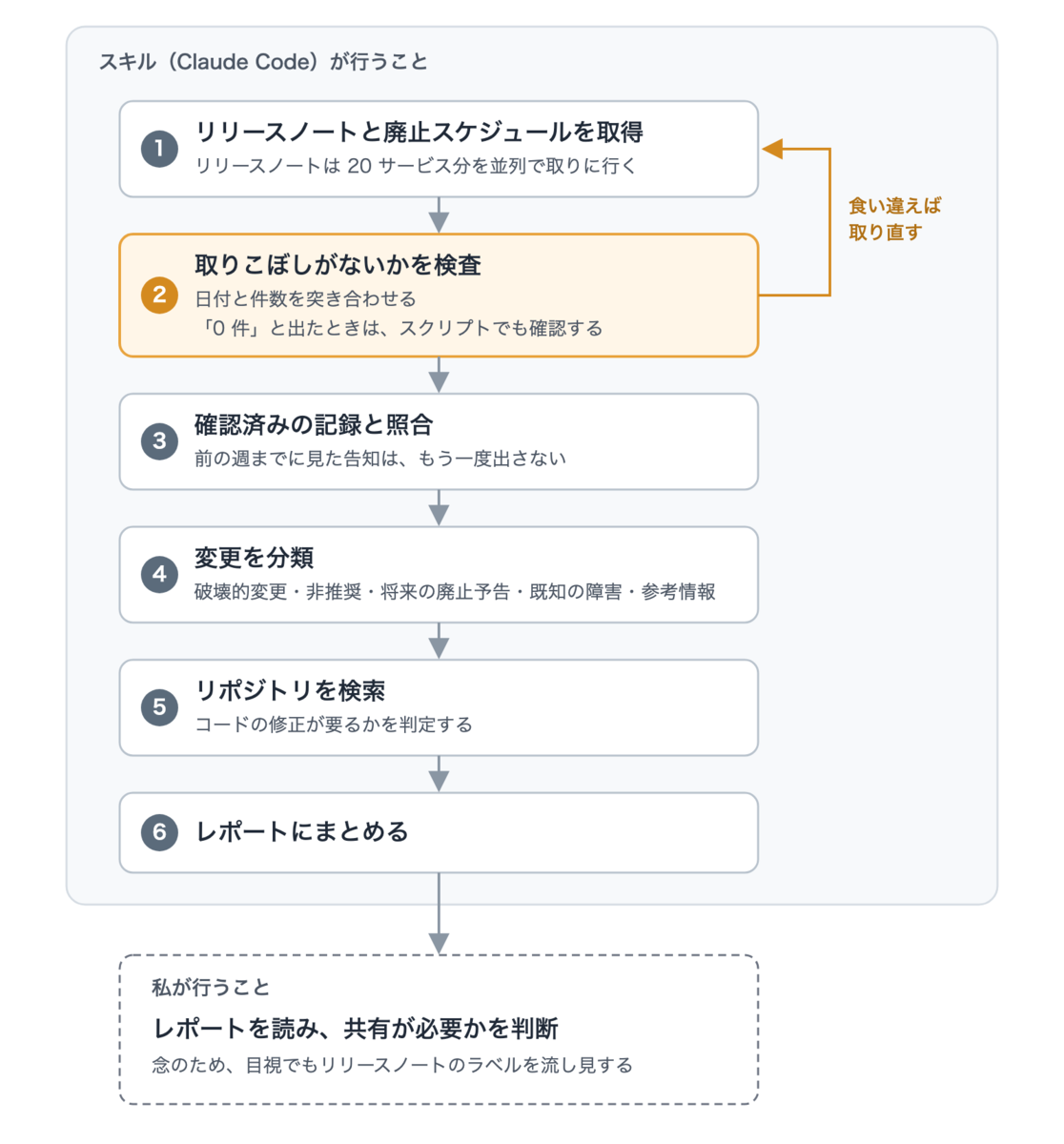Click the スキル（Claude Code）が行うこと header
This screenshot has width=1064, height=1144.
[x=263, y=62]
